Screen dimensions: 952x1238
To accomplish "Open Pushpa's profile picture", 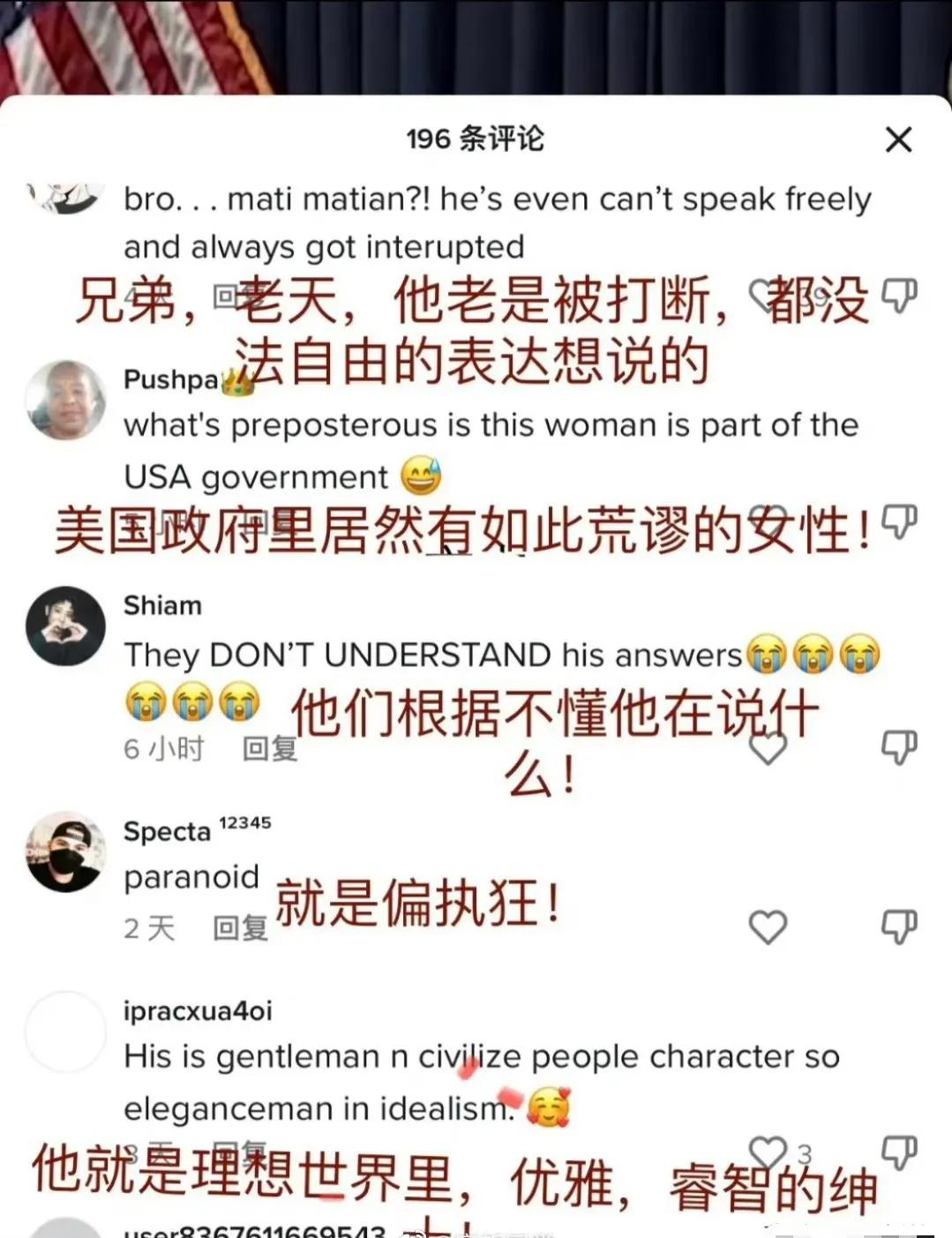I will 66,400.
